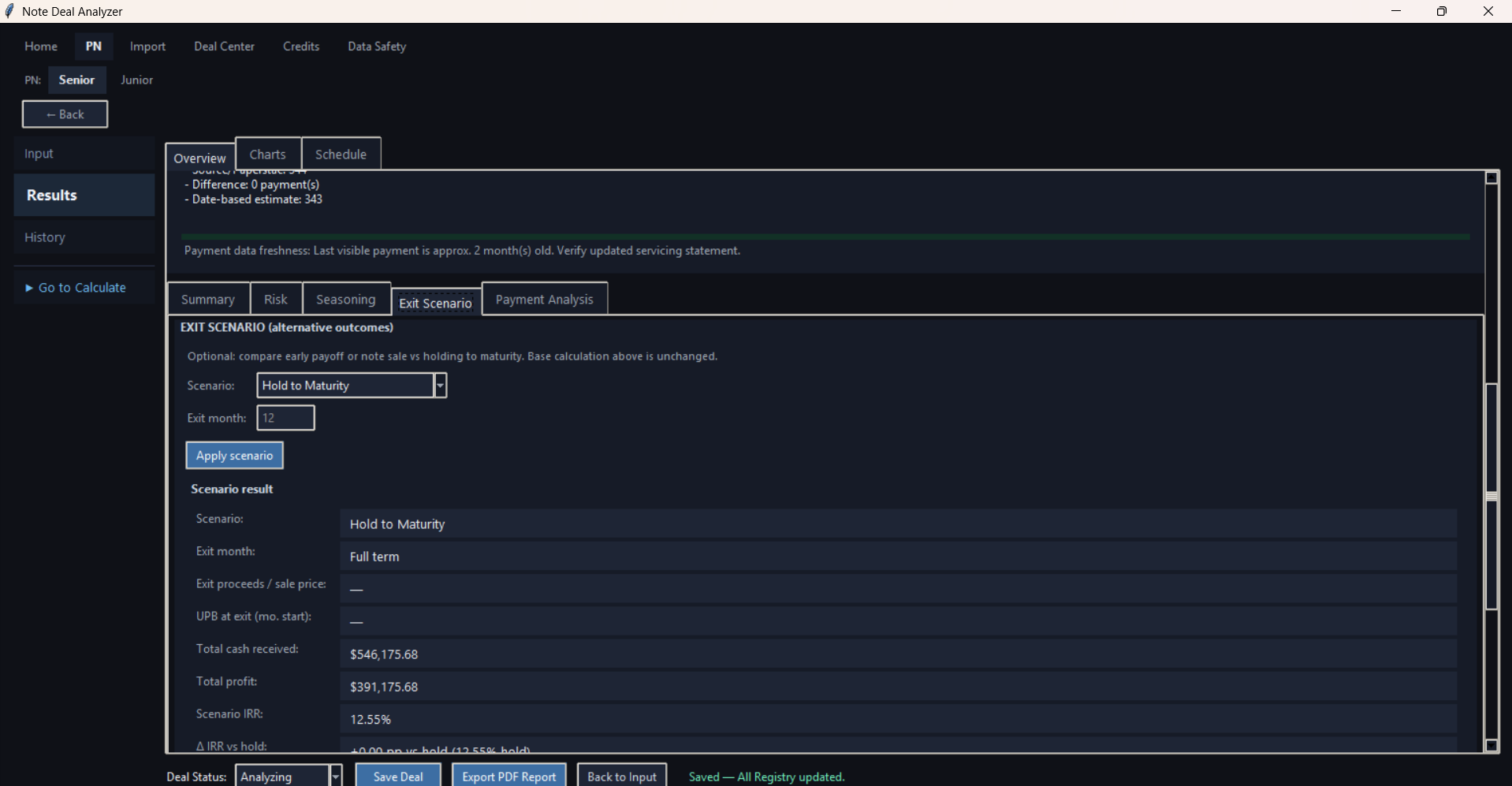This screenshot has width=1512, height=786.
Task: Expand the Deal Status dropdown arrow
Action: (336, 777)
